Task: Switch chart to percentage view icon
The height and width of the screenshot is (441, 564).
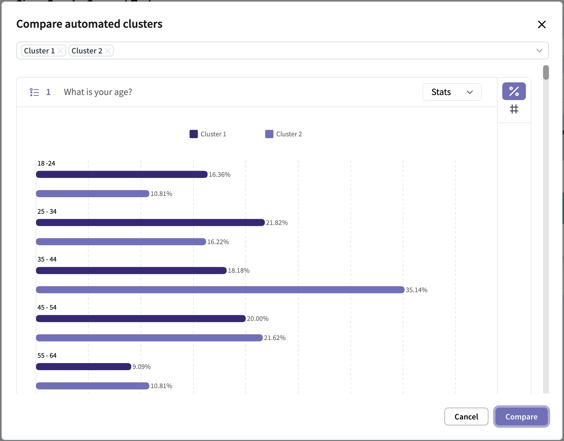Action: (x=514, y=91)
